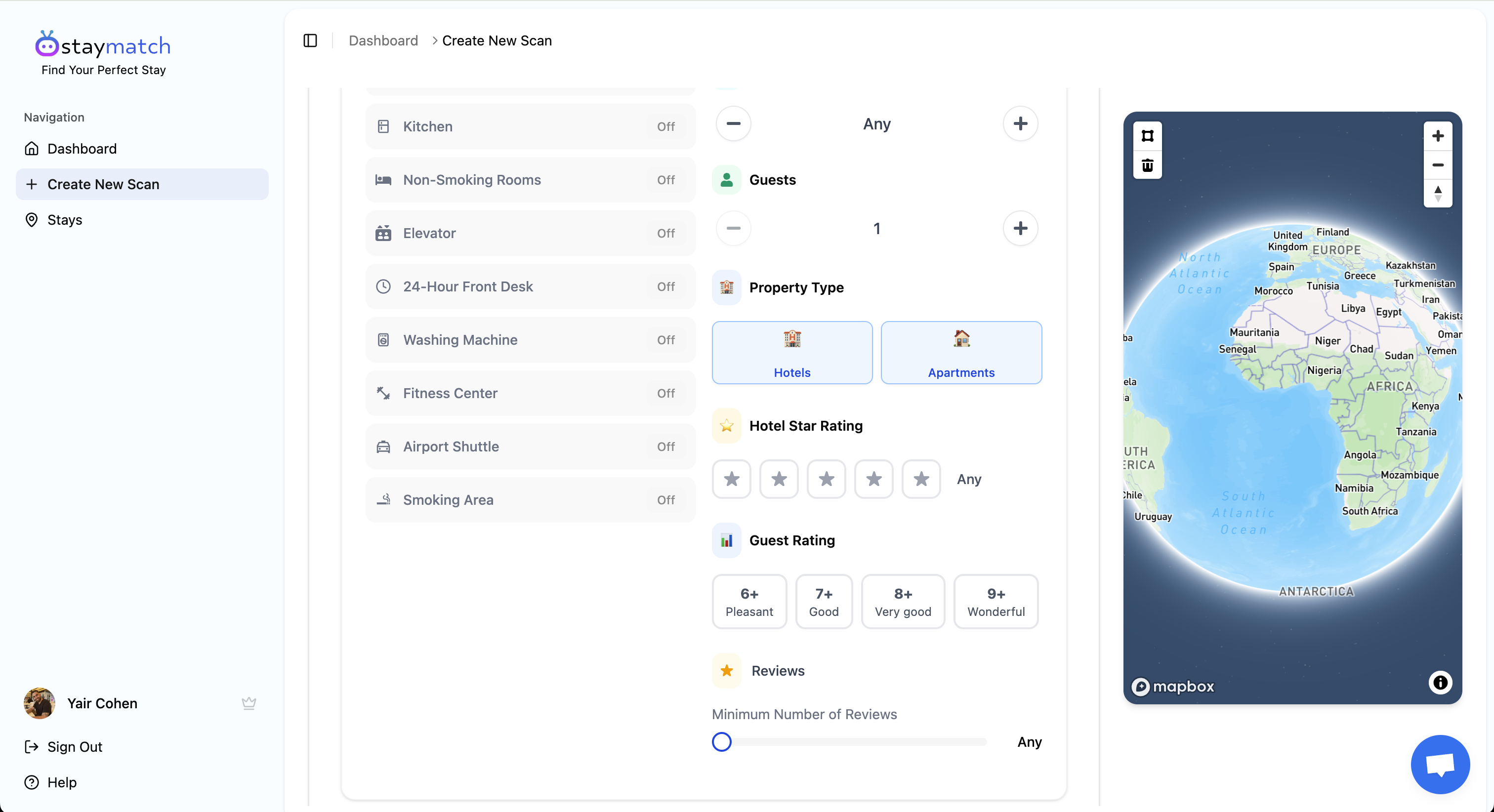Click Yair Cohen profile avatar
Viewport: 1494px width, 812px height.
[40, 703]
